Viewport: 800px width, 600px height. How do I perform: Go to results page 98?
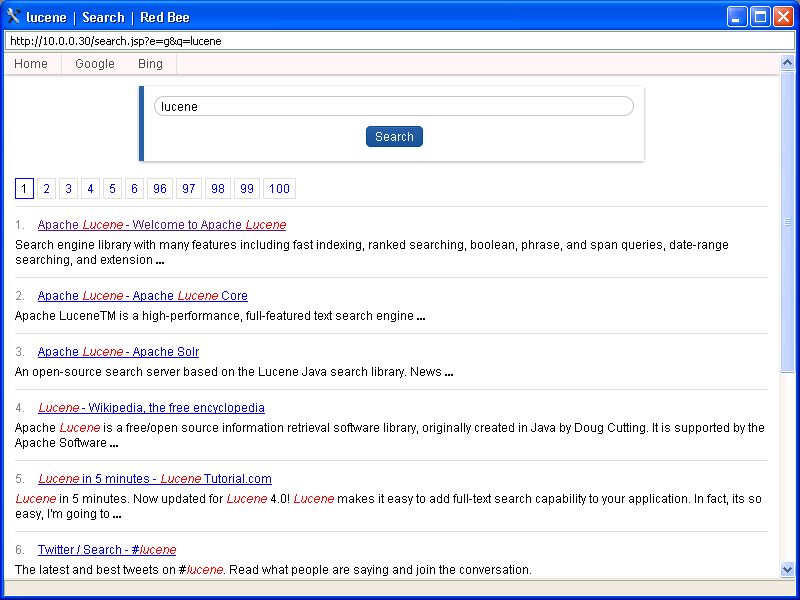coord(218,188)
